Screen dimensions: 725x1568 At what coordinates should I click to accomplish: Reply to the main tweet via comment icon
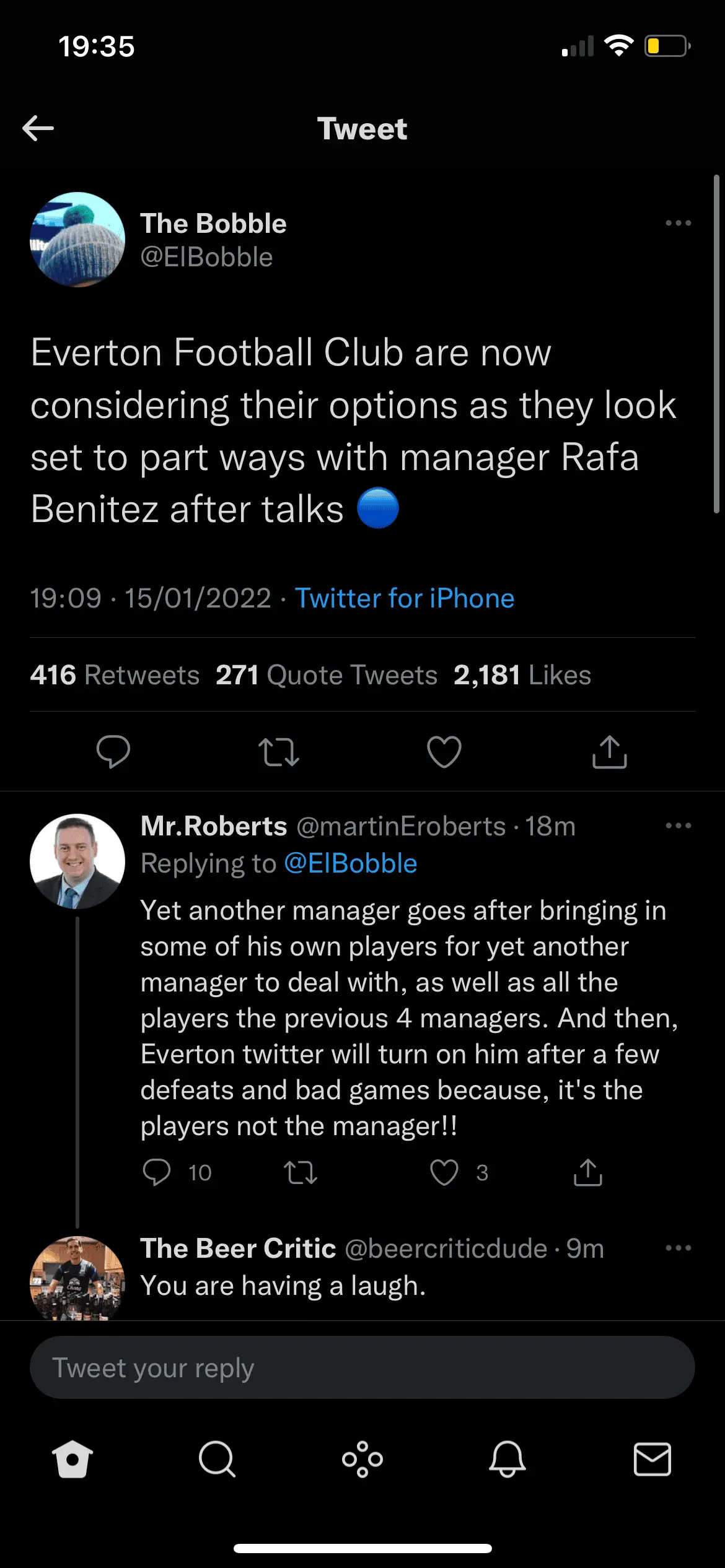click(x=113, y=752)
